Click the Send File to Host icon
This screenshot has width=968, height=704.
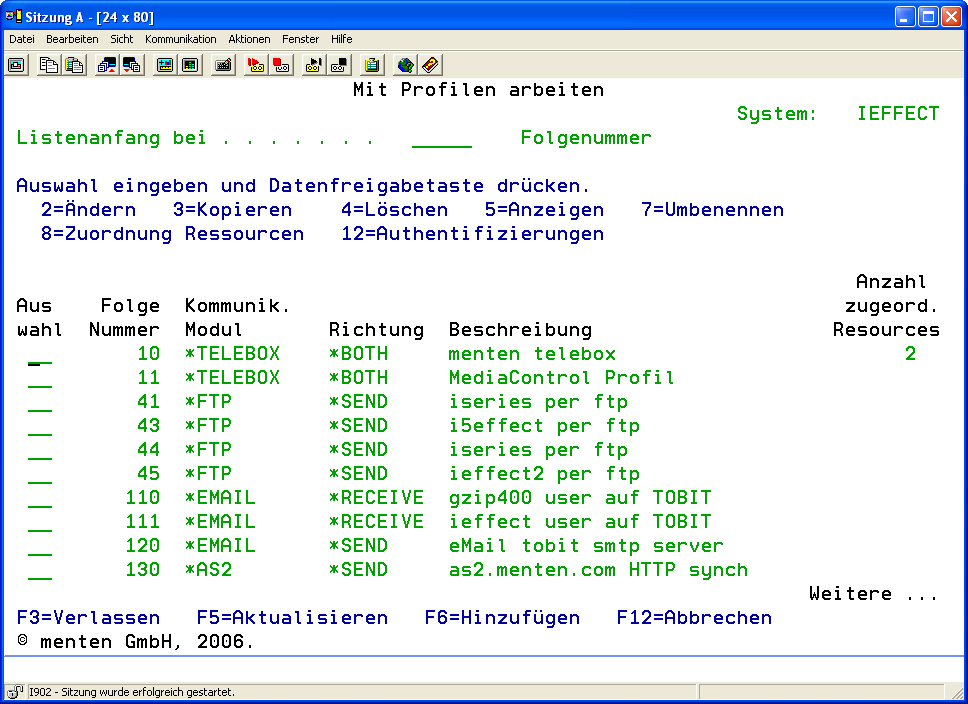(x=106, y=65)
